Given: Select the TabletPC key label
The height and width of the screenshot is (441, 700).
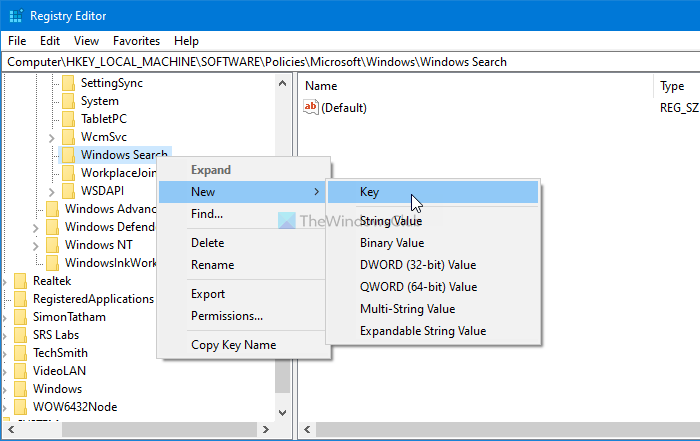Looking at the screenshot, I should click(104, 119).
